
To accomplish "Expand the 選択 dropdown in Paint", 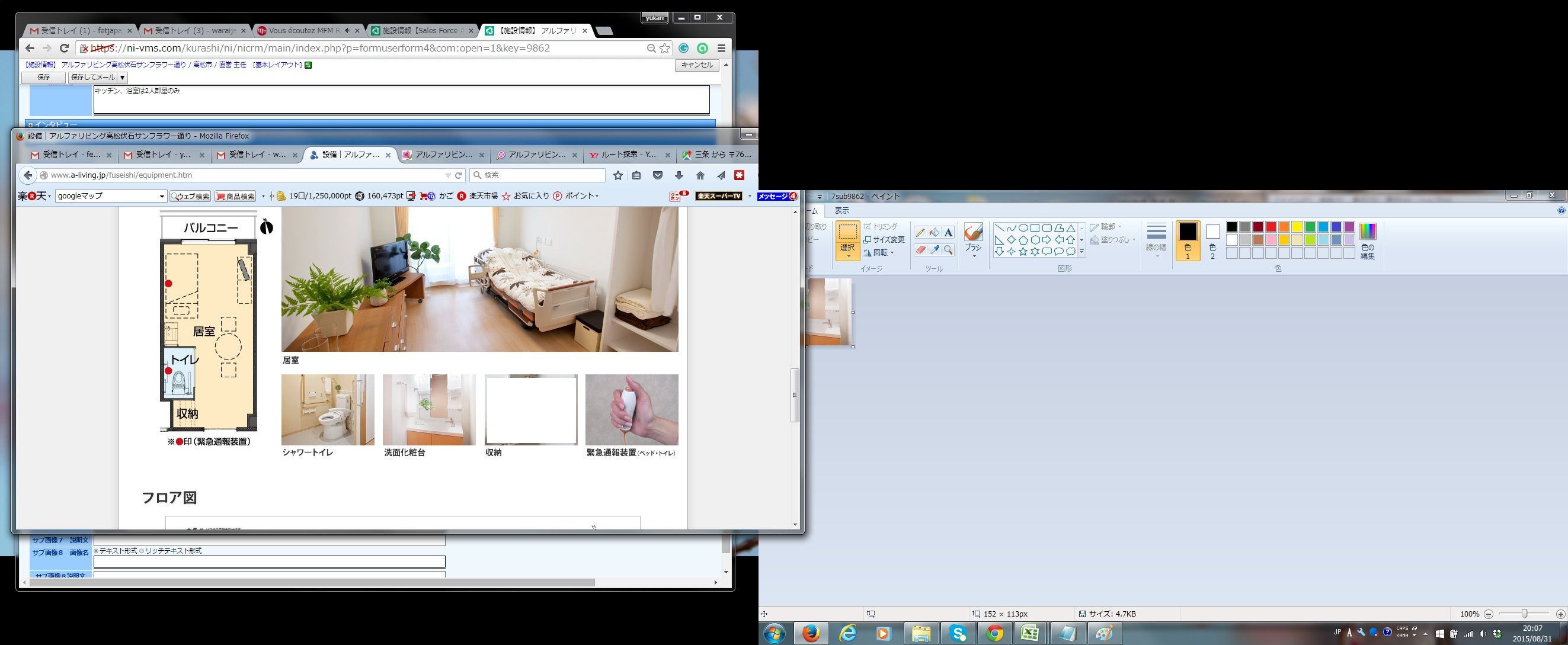I will (x=847, y=252).
